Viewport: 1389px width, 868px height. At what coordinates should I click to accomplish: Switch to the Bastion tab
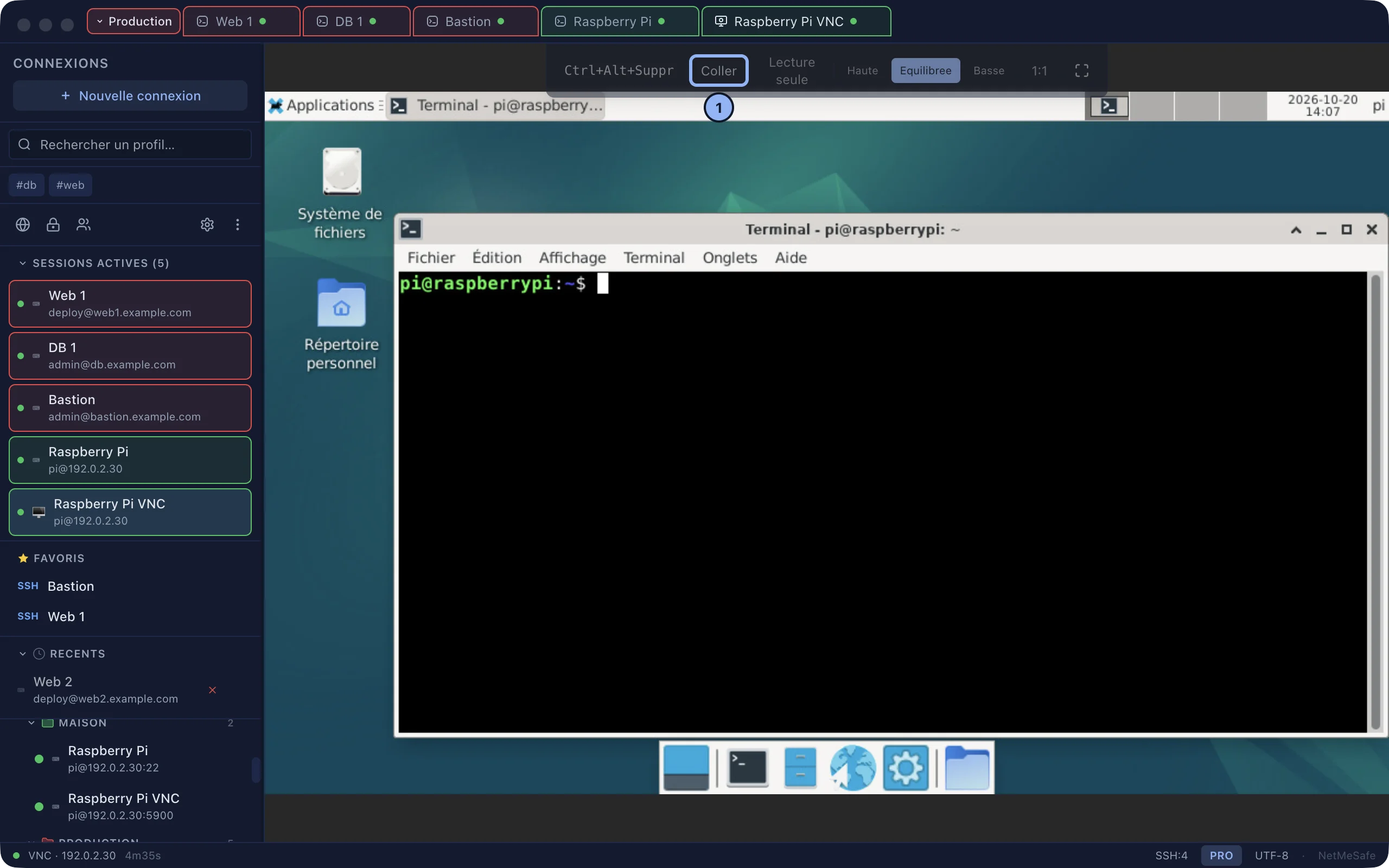click(x=475, y=21)
